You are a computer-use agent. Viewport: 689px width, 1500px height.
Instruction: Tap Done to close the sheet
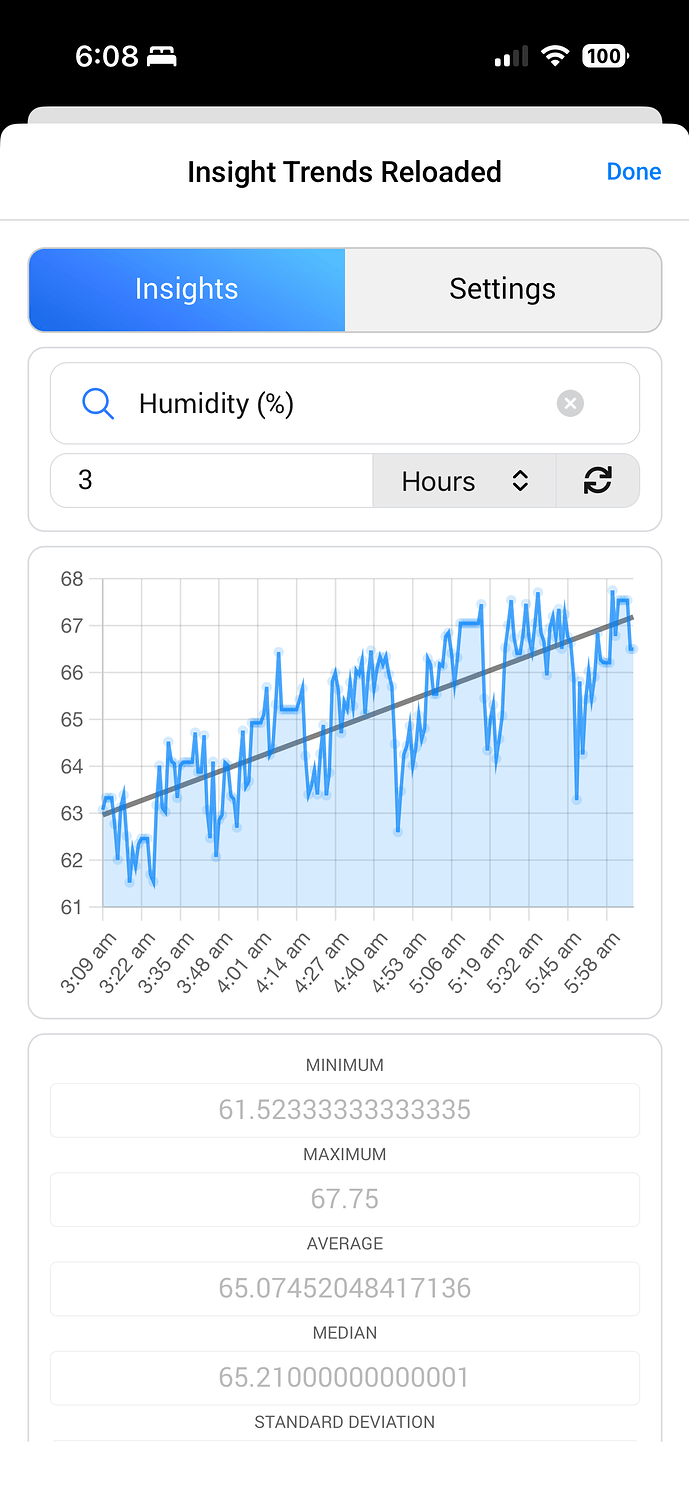pos(633,172)
